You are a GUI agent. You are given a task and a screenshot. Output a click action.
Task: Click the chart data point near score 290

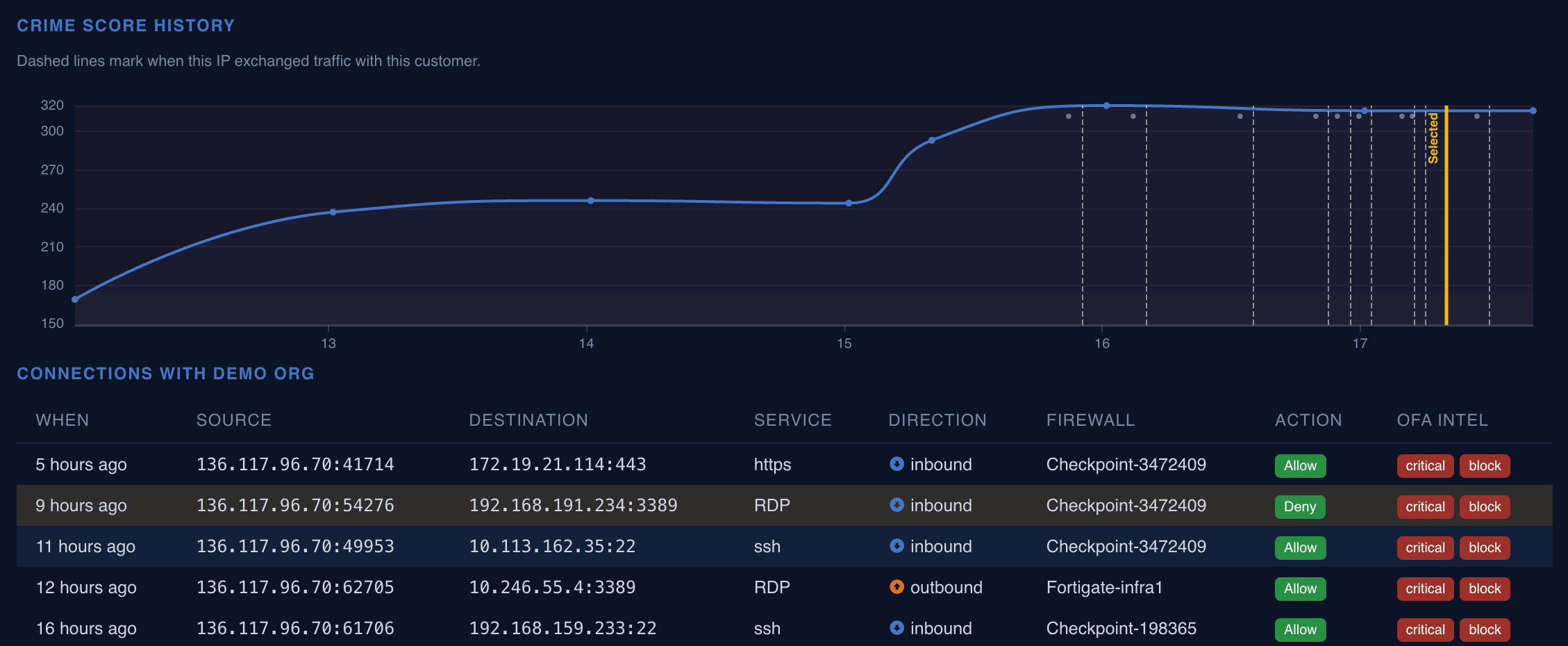point(932,140)
